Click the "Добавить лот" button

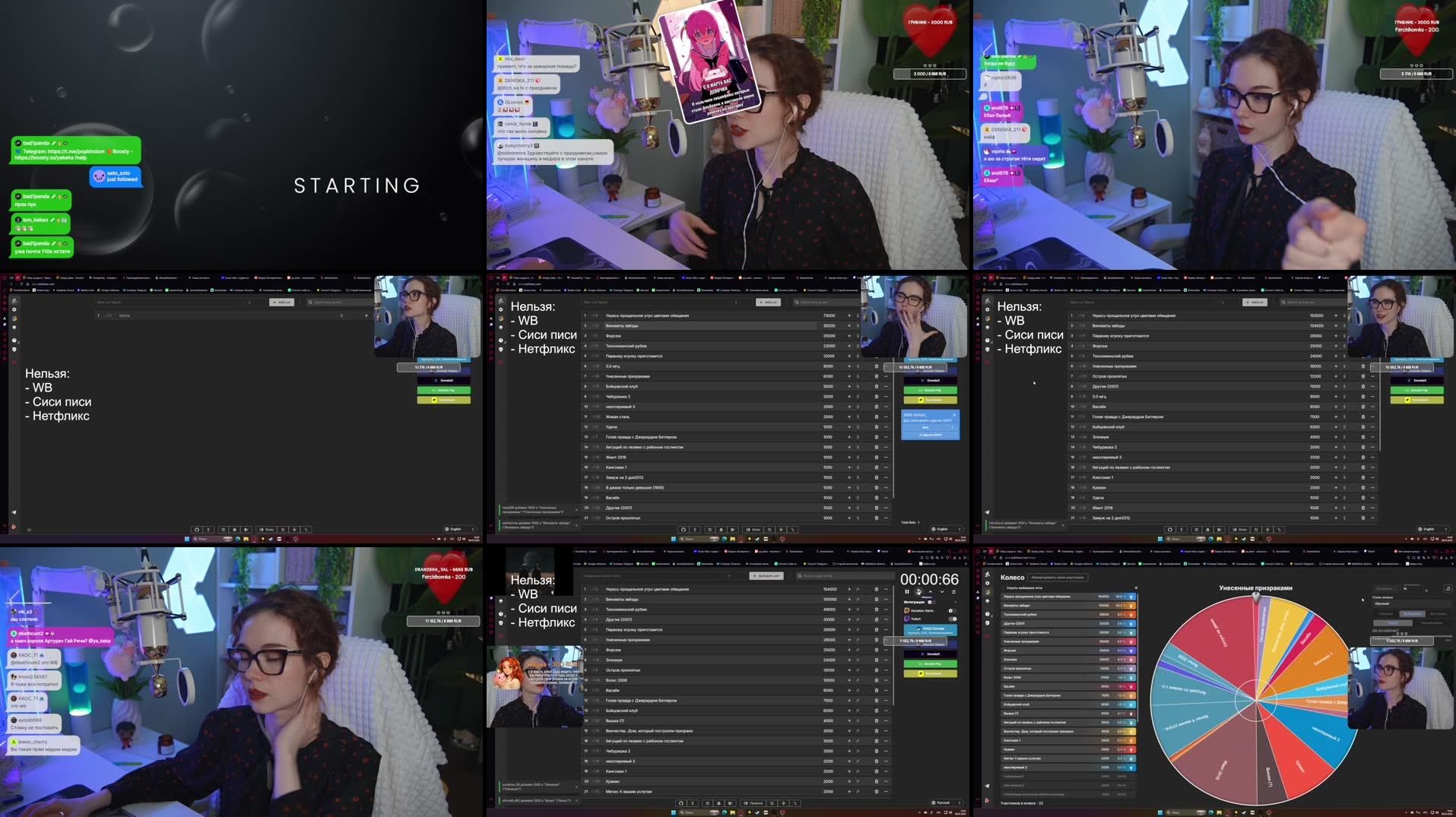(766, 576)
